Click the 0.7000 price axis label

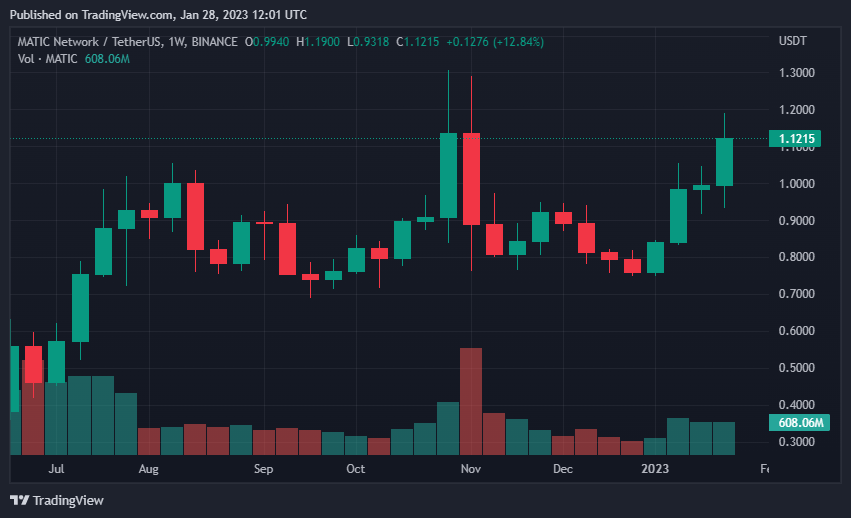tap(797, 294)
